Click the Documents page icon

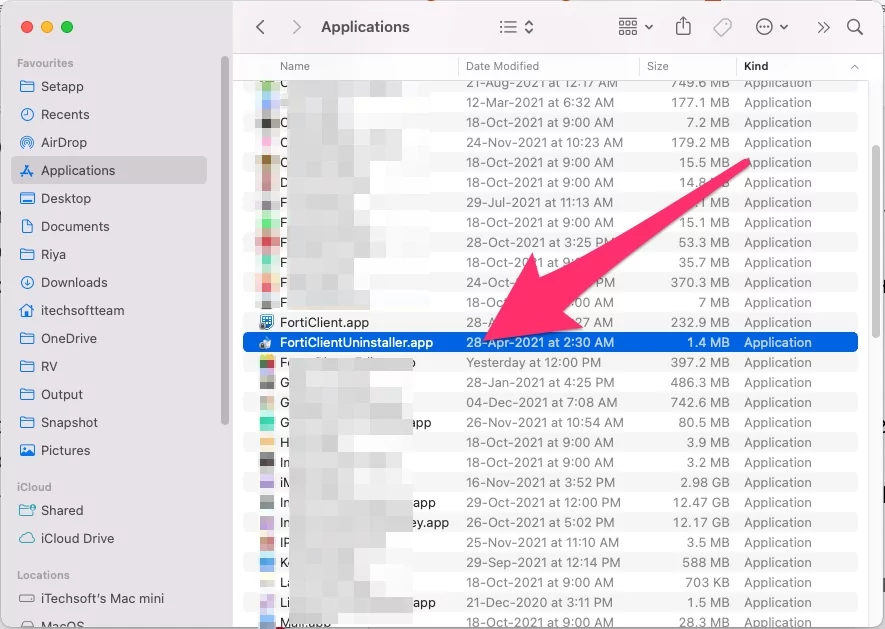pos(27,226)
